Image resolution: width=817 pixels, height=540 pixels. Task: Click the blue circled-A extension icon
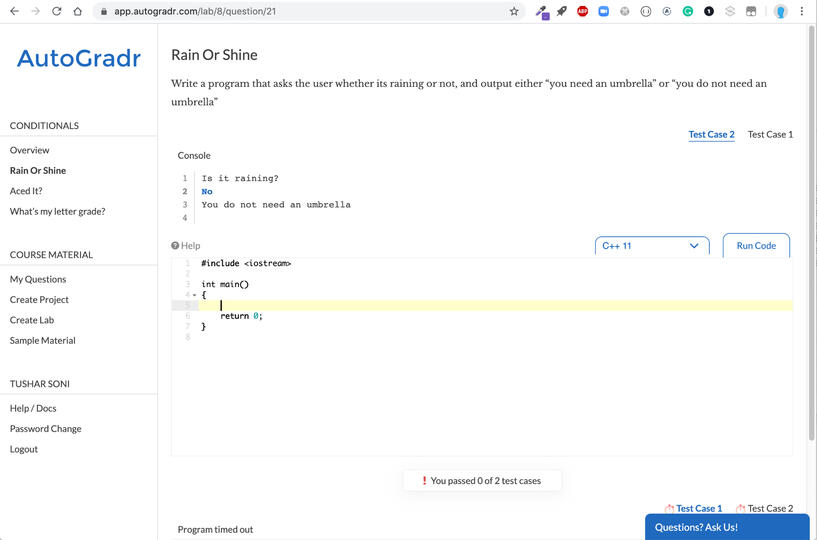point(666,11)
